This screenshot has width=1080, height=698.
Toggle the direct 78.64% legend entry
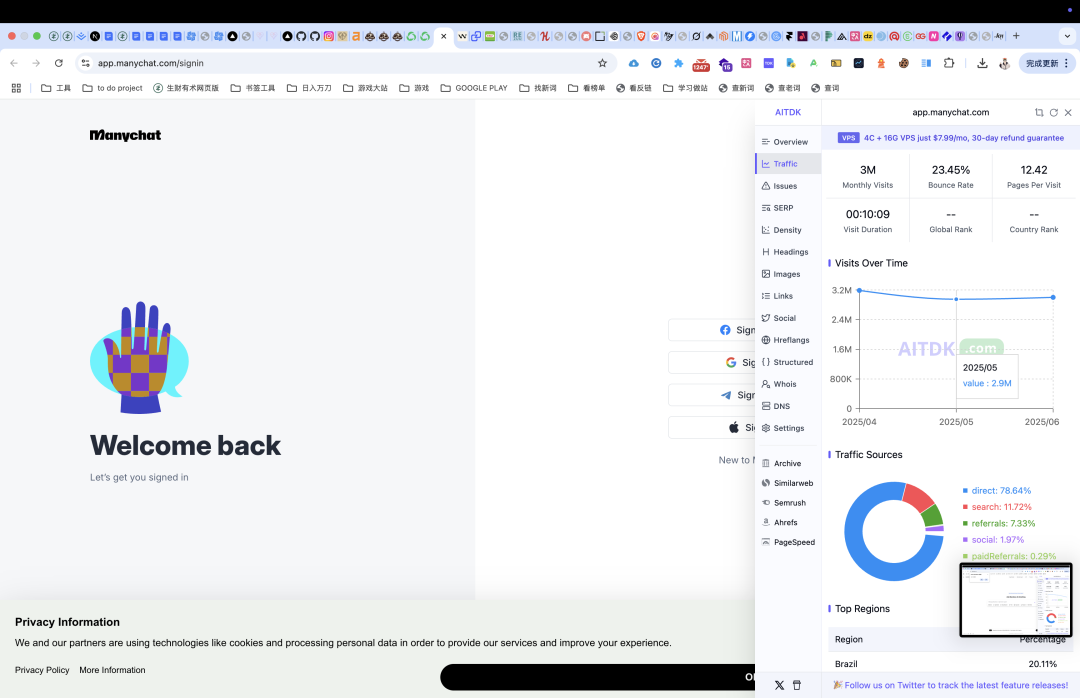tap(997, 491)
